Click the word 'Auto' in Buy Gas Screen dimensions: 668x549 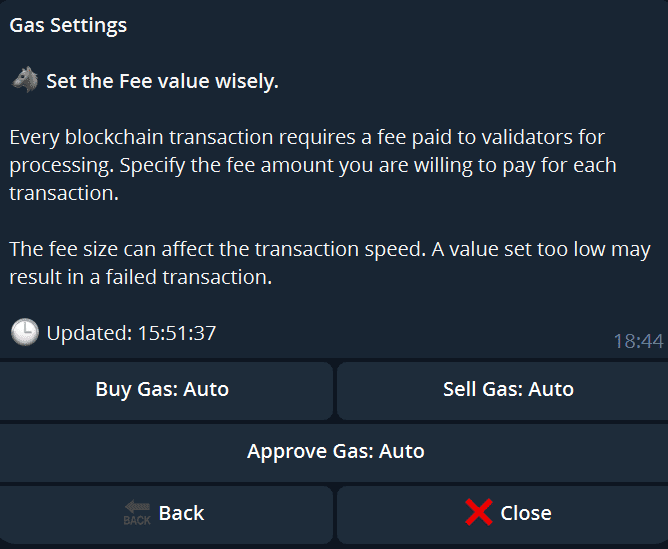[x=206, y=389]
